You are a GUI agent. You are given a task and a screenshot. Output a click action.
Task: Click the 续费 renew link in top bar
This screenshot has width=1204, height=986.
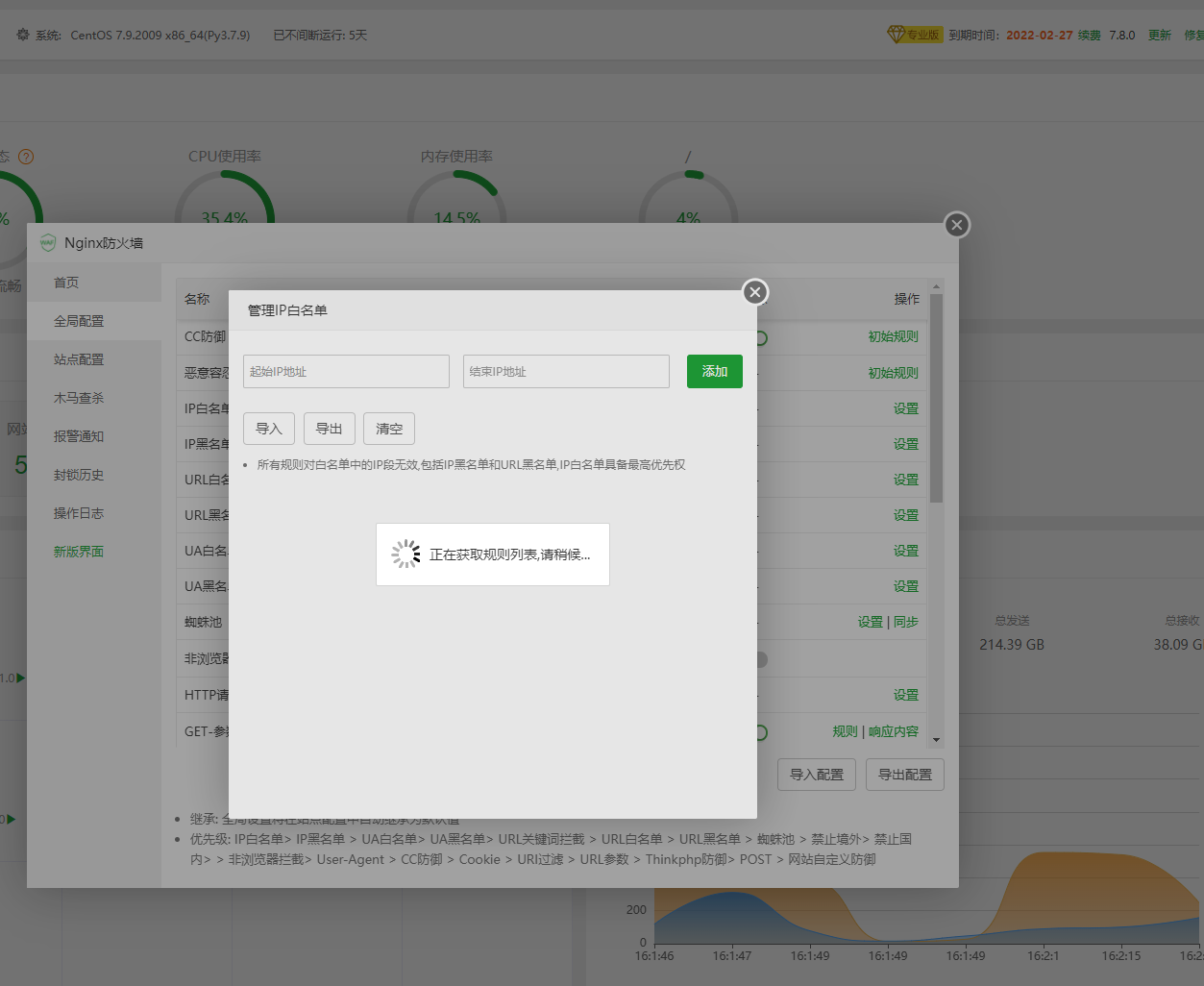[x=1089, y=35]
